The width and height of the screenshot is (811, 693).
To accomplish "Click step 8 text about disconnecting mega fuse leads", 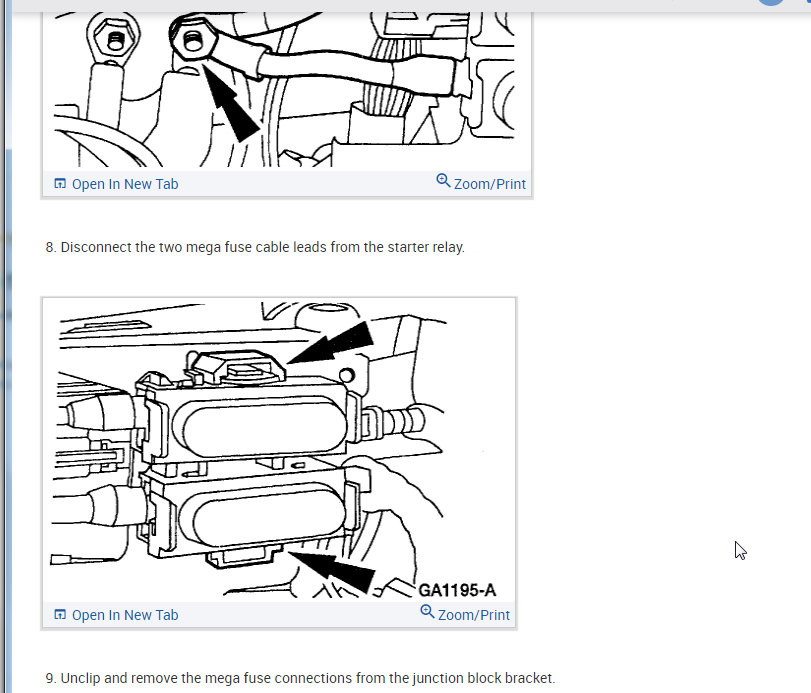I will point(255,247).
